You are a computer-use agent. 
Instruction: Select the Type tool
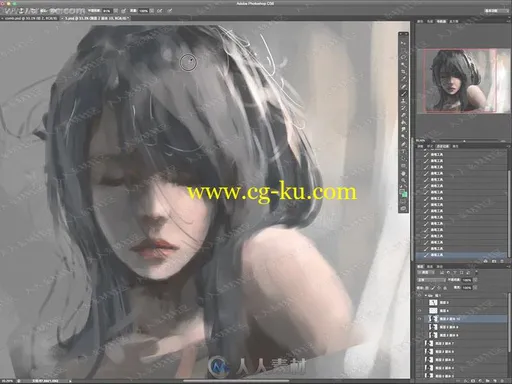pyautogui.click(x=403, y=151)
